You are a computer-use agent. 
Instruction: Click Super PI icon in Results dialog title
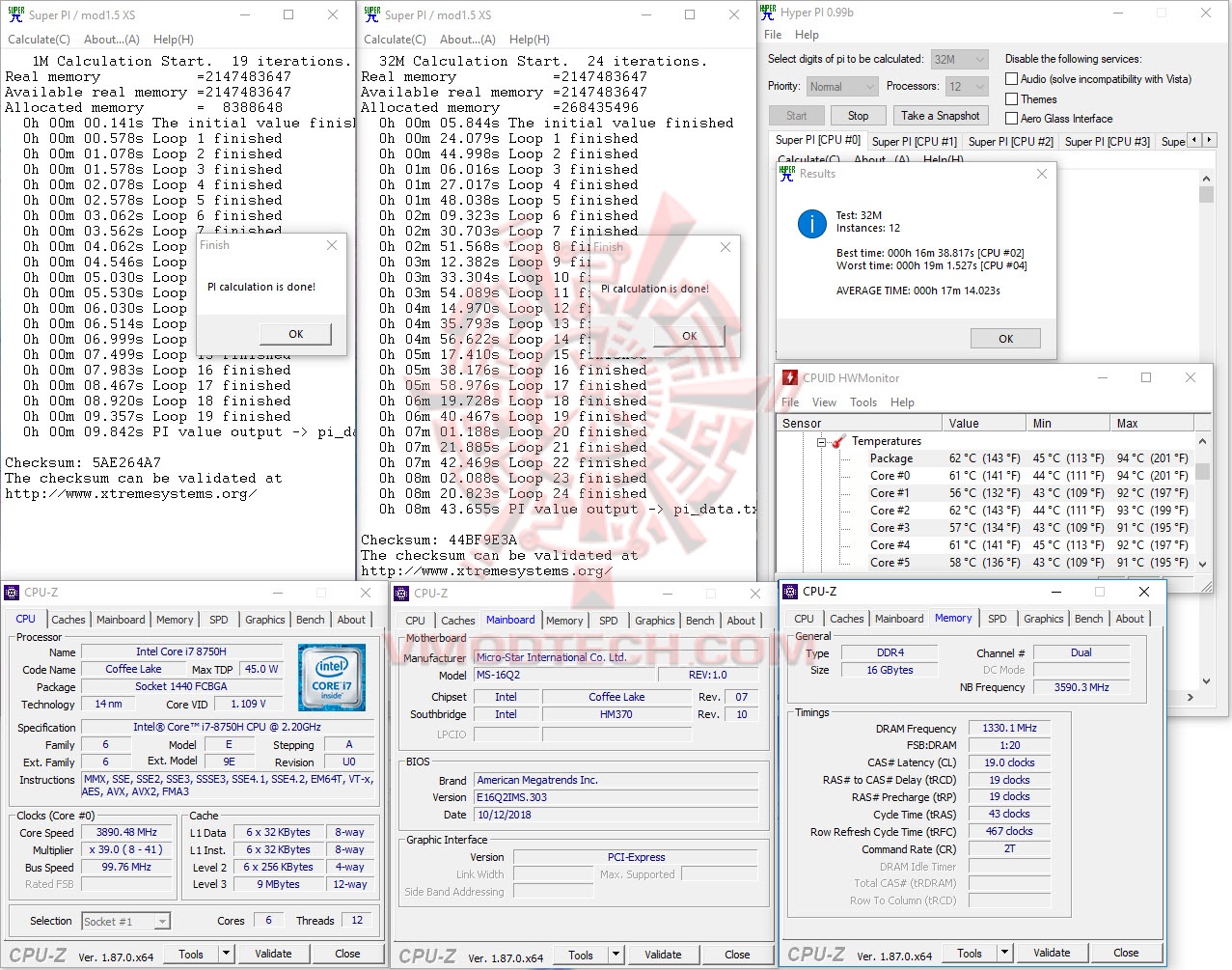coord(787,174)
